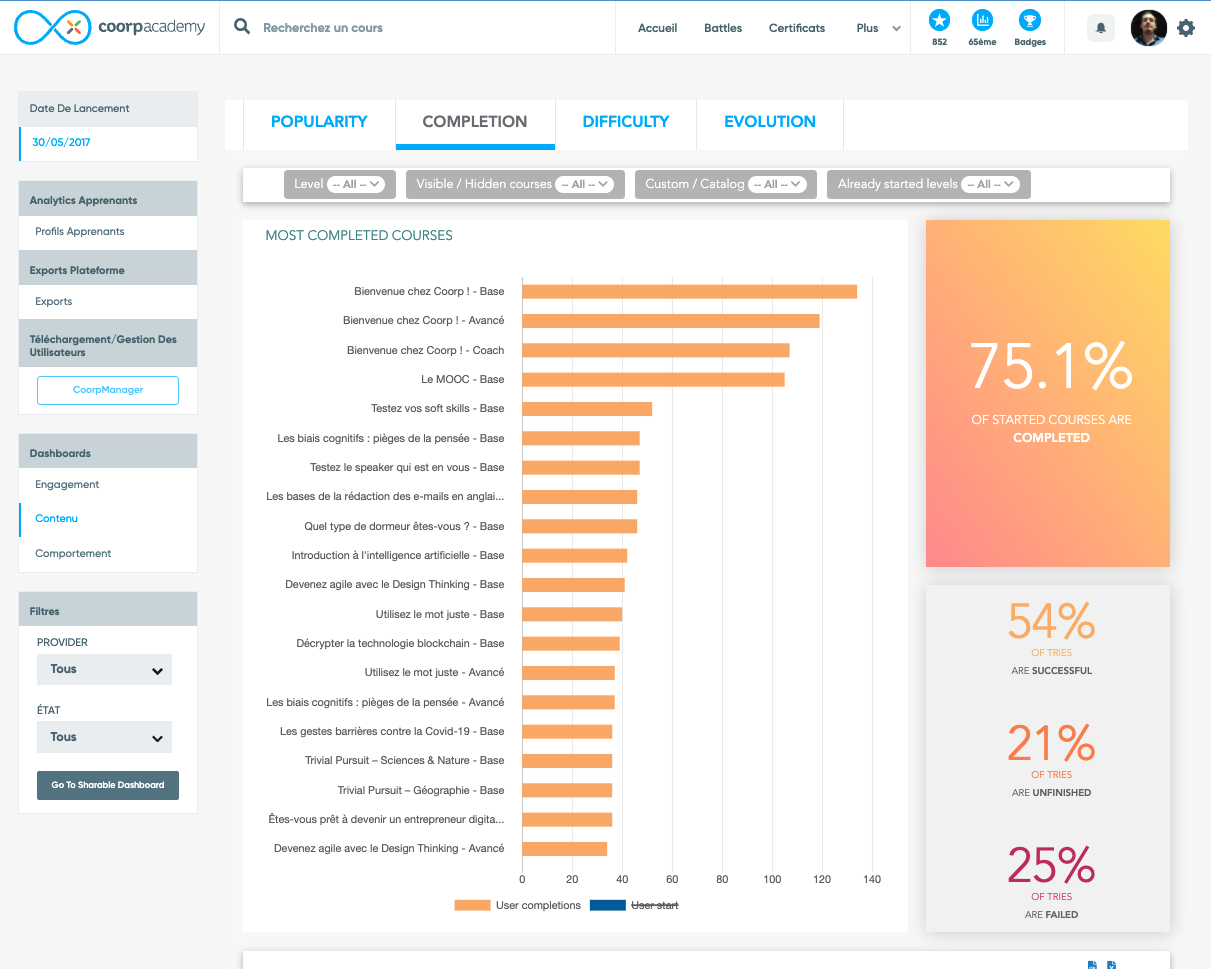Open the settings gear icon
The width and height of the screenshot is (1211, 969).
click(1186, 28)
